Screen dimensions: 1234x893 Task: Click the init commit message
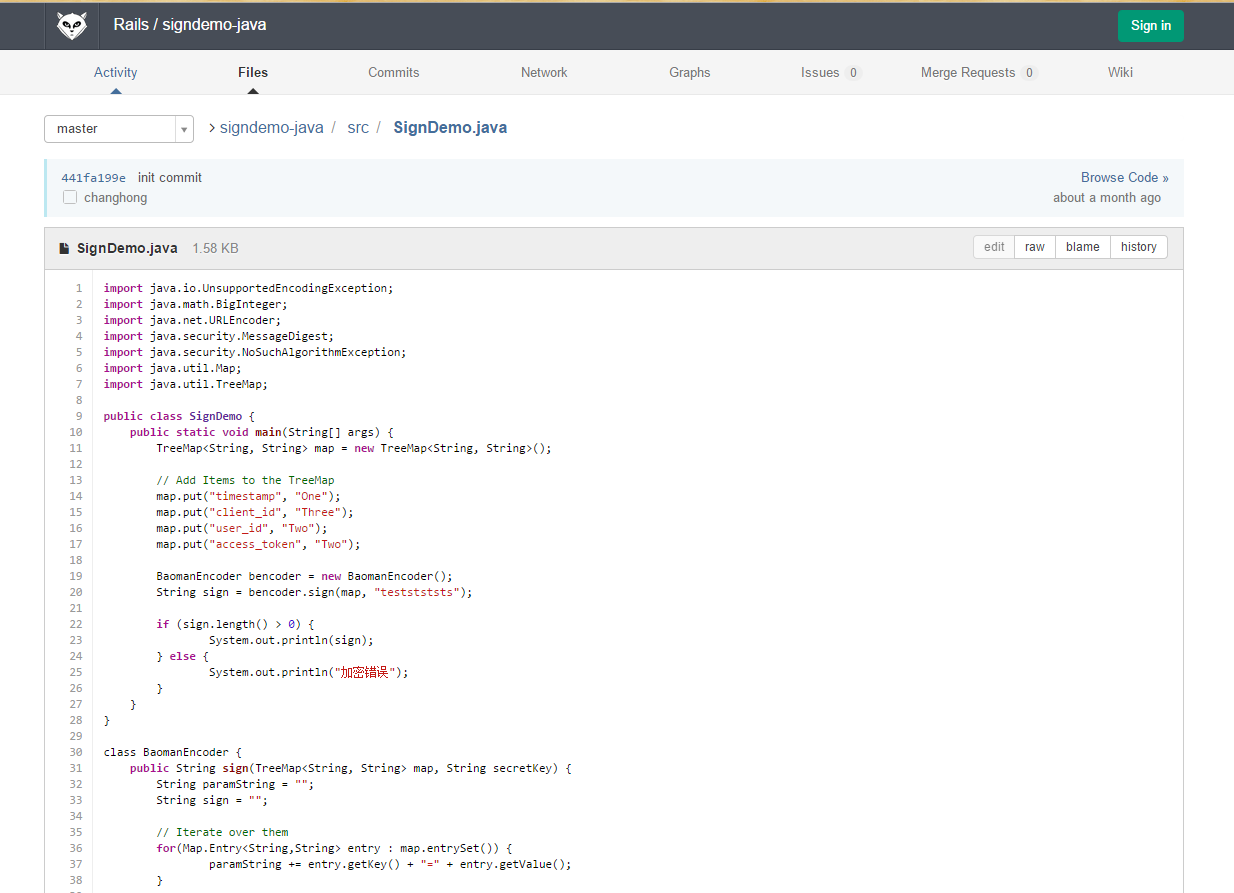click(x=170, y=177)
